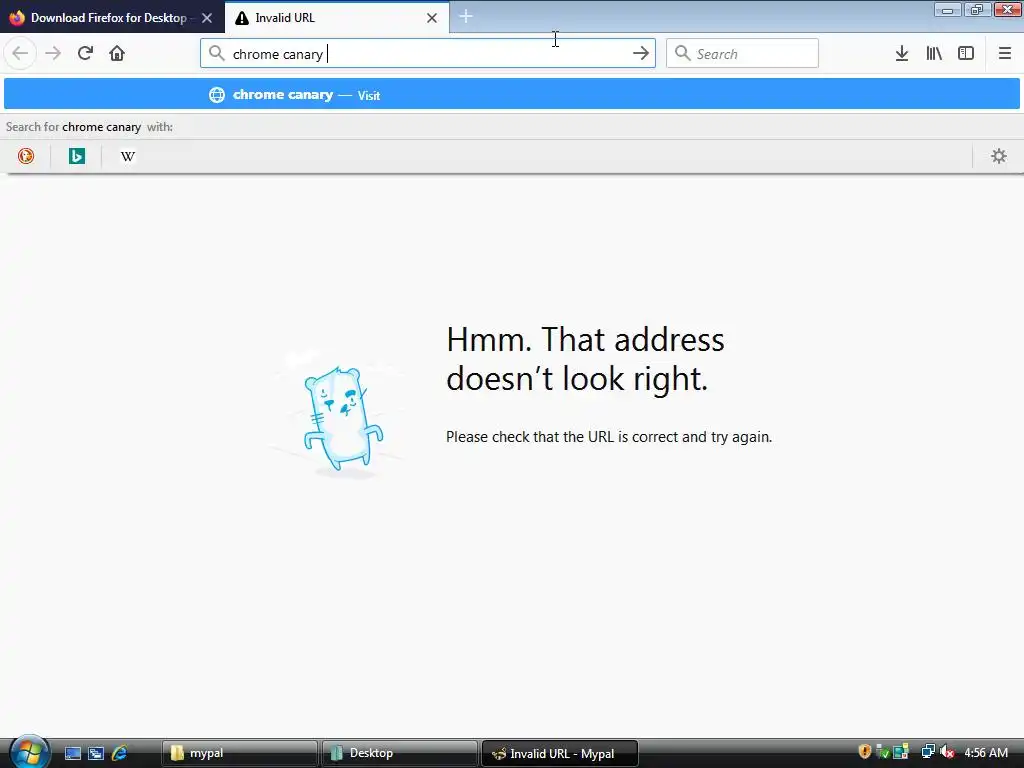Go back one page with the back arrow
This screenshot has height=768, width=1024.
pyautogui.click(x=20, y=53)
